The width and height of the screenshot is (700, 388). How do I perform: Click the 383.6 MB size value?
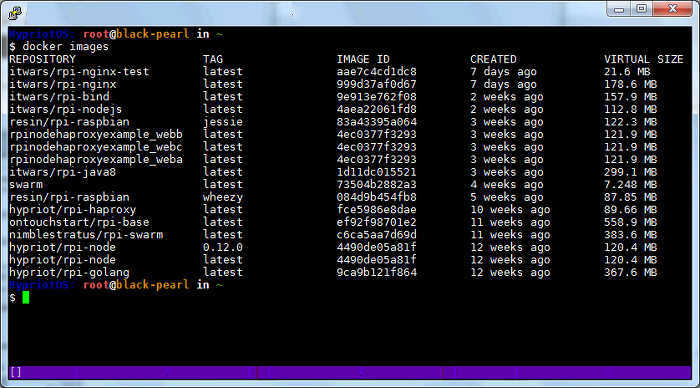pos(630,234)
